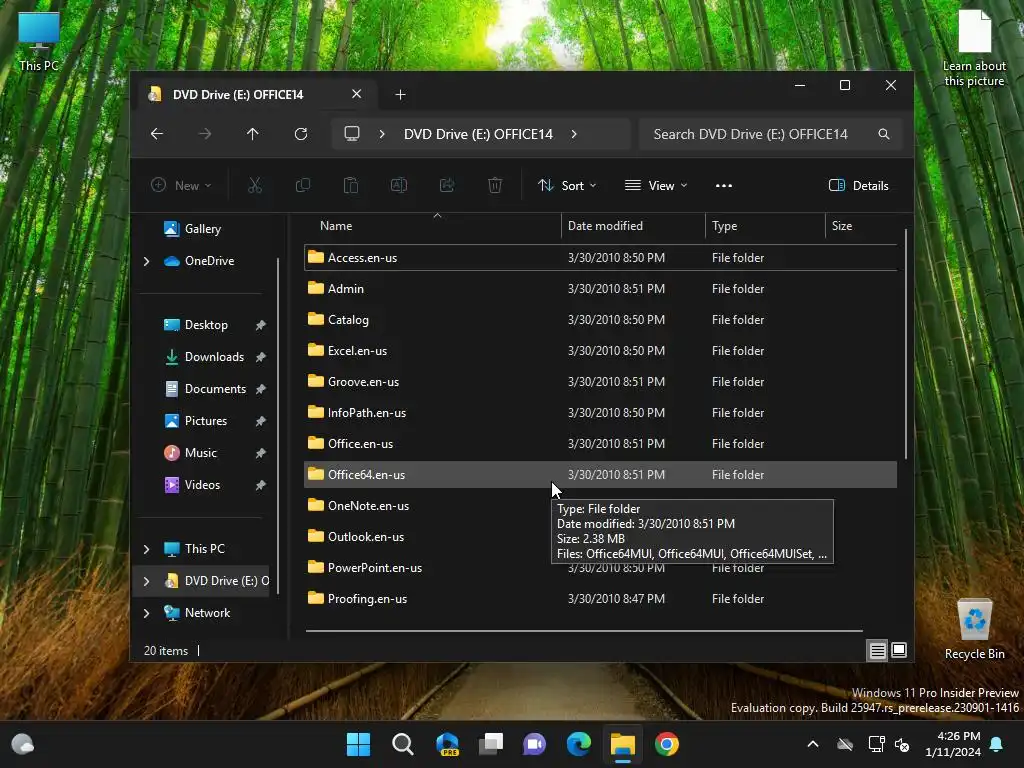Viewport: 1024px width, 768px height.
Task: Open weather widget on taskbar
Action: pos(23,744)
